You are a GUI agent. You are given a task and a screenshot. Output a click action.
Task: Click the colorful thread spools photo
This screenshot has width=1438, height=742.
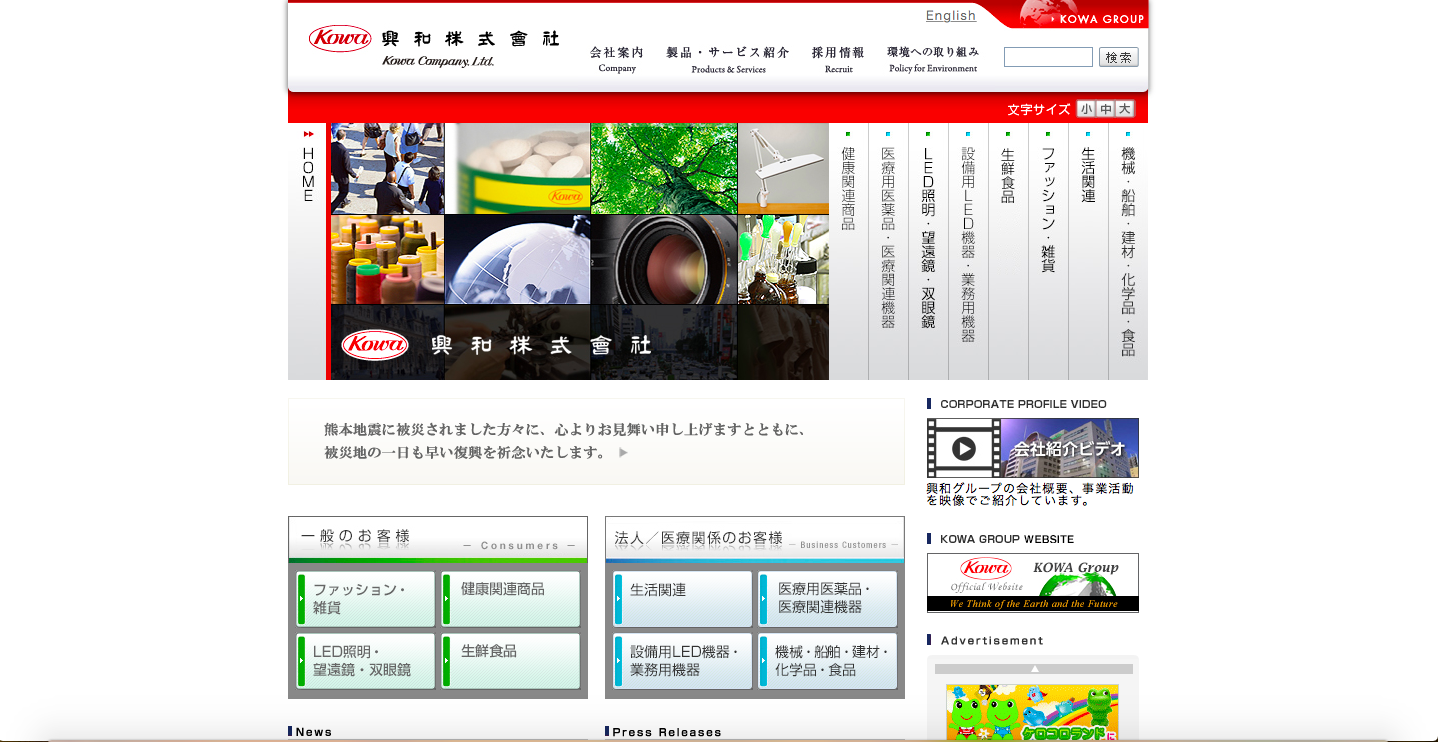coord(387,259)
